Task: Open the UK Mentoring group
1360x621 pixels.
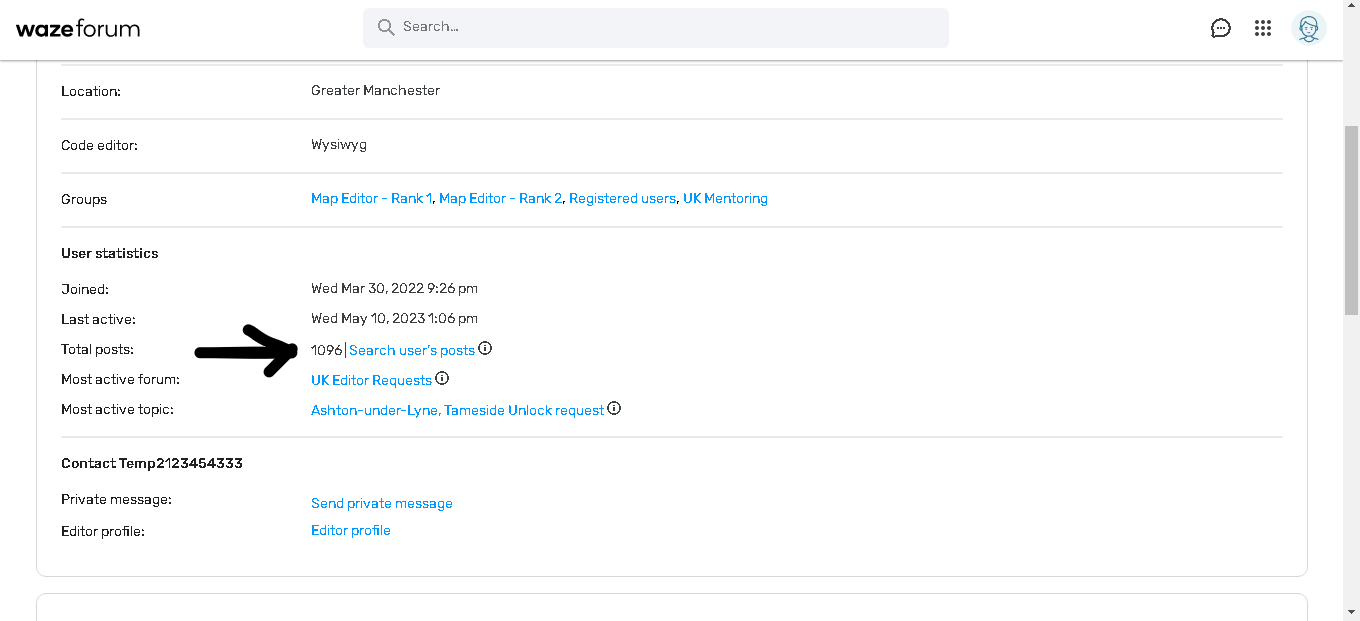Action: pos(725,199)
